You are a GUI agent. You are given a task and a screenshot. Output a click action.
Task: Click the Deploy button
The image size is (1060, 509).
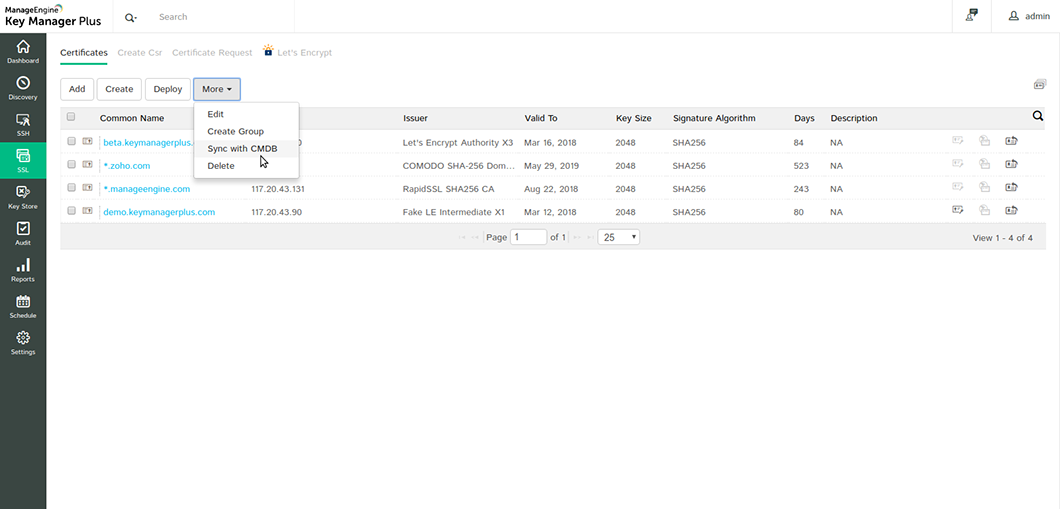[168, 89]
